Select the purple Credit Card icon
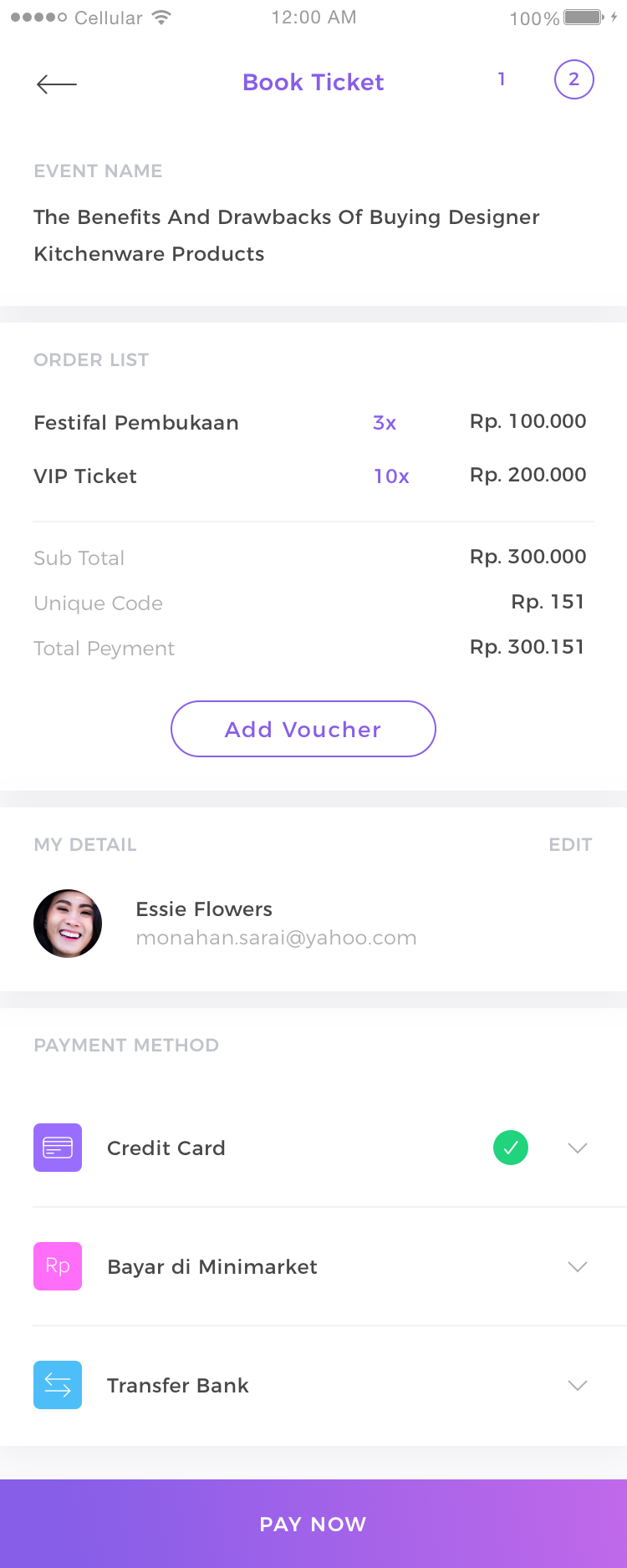 [58, 1148]
